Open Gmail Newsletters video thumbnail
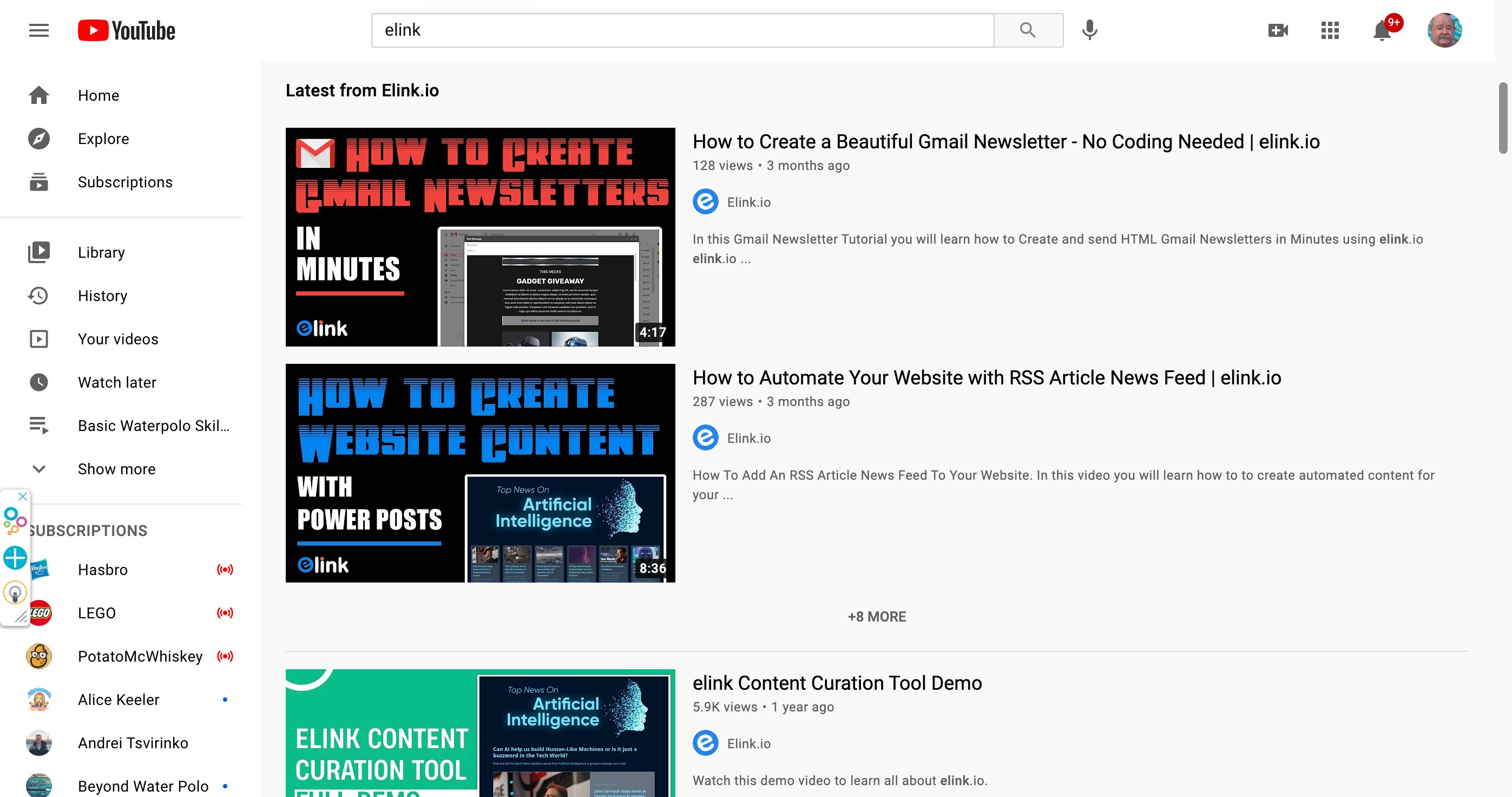 (x=480, y=237)
